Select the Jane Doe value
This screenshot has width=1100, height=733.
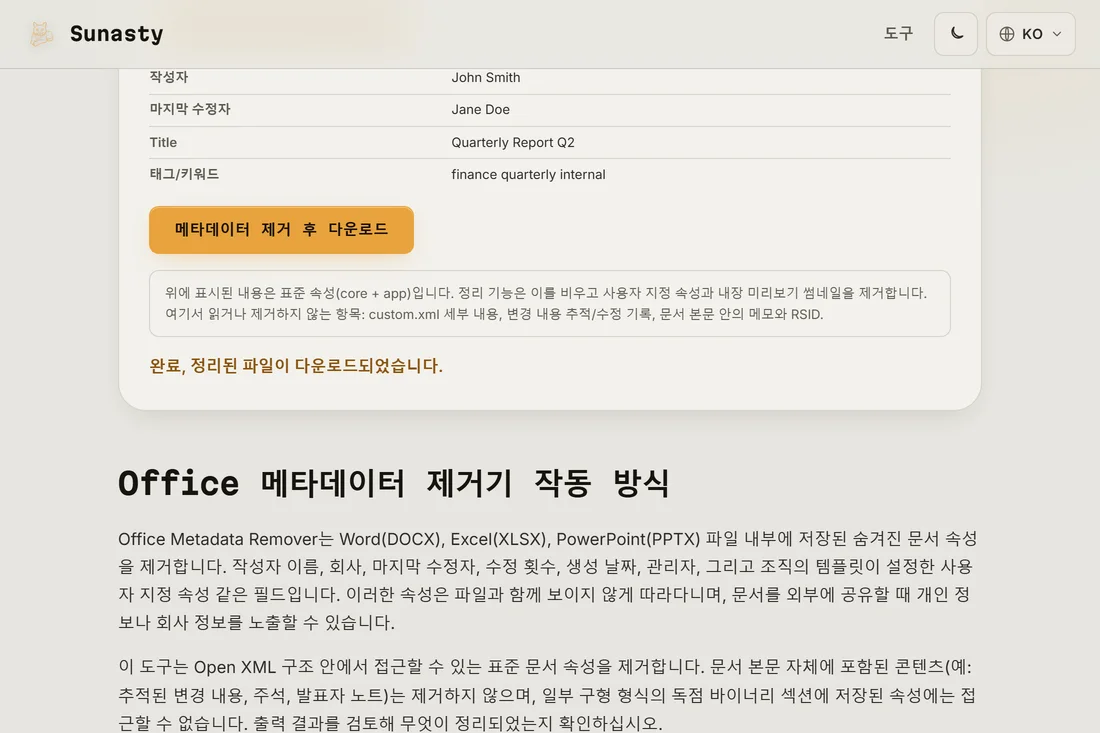pyautogui.click(x=481, y=109)
